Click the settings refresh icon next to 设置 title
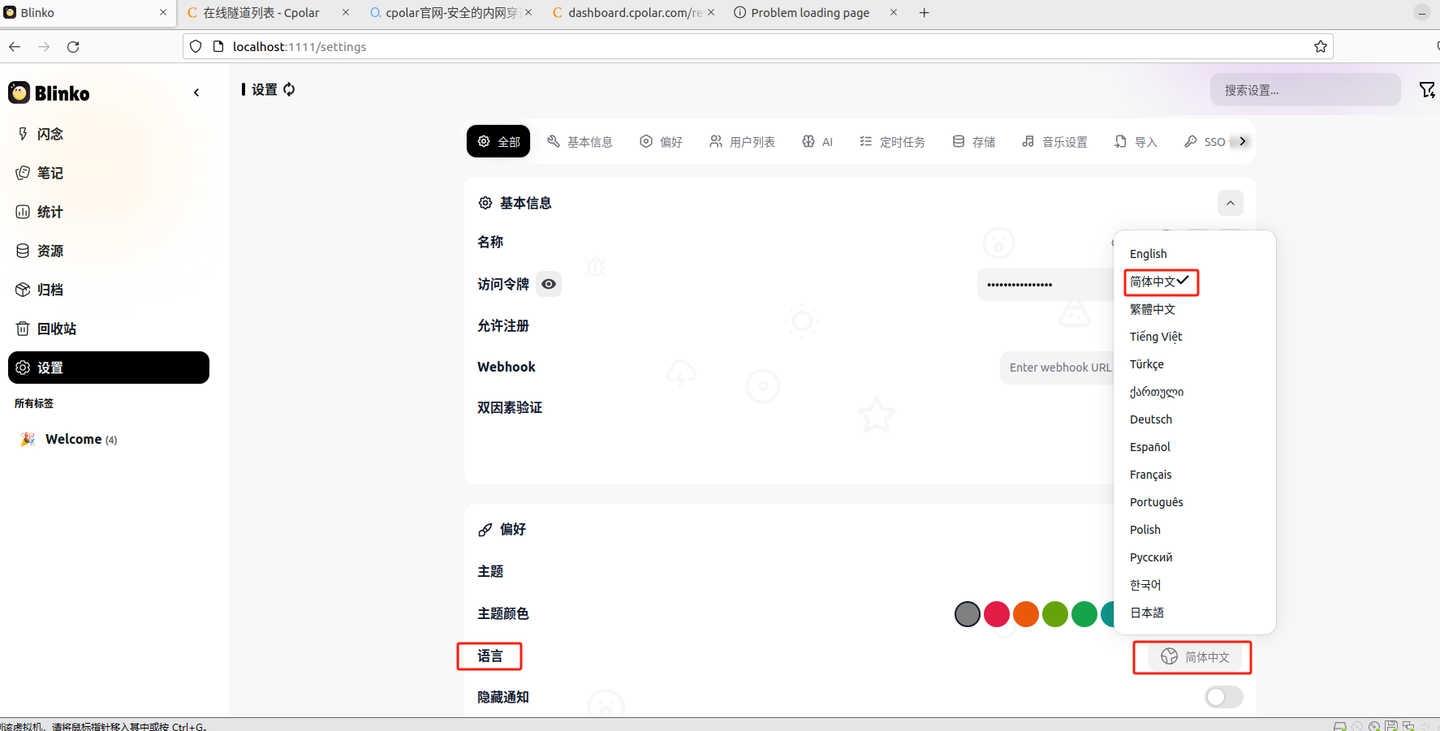1440x731 pixels. (x=289, y=89)
